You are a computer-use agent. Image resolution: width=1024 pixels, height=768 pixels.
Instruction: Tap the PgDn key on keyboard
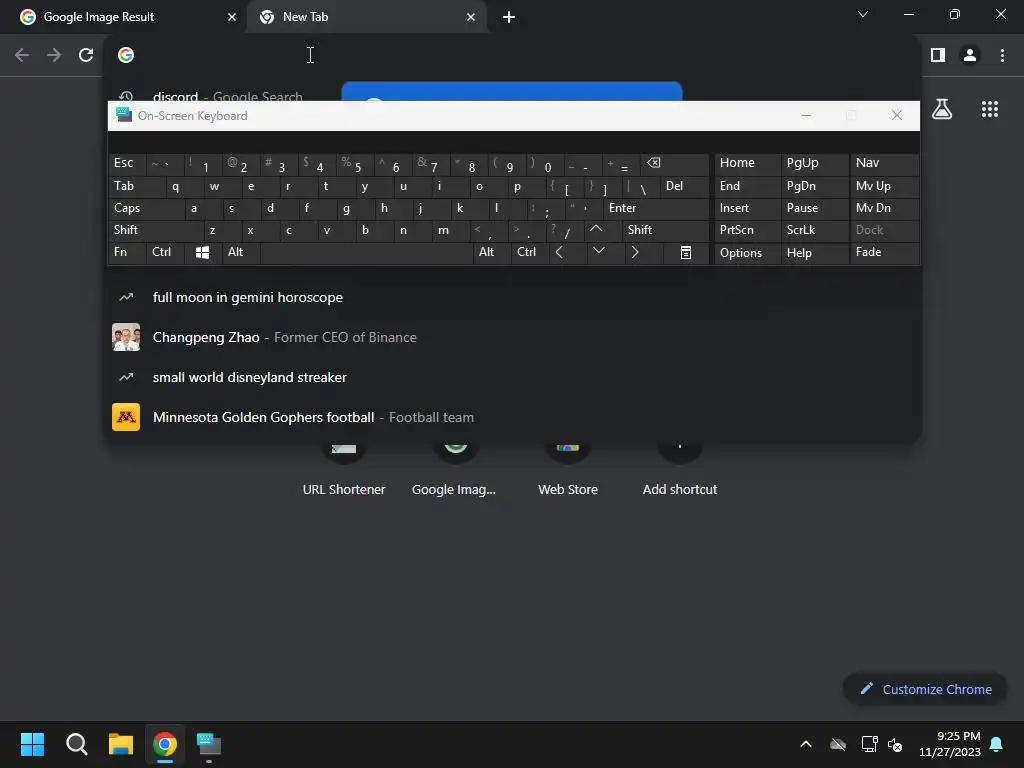pyautogui.click(x=814, y=186)
